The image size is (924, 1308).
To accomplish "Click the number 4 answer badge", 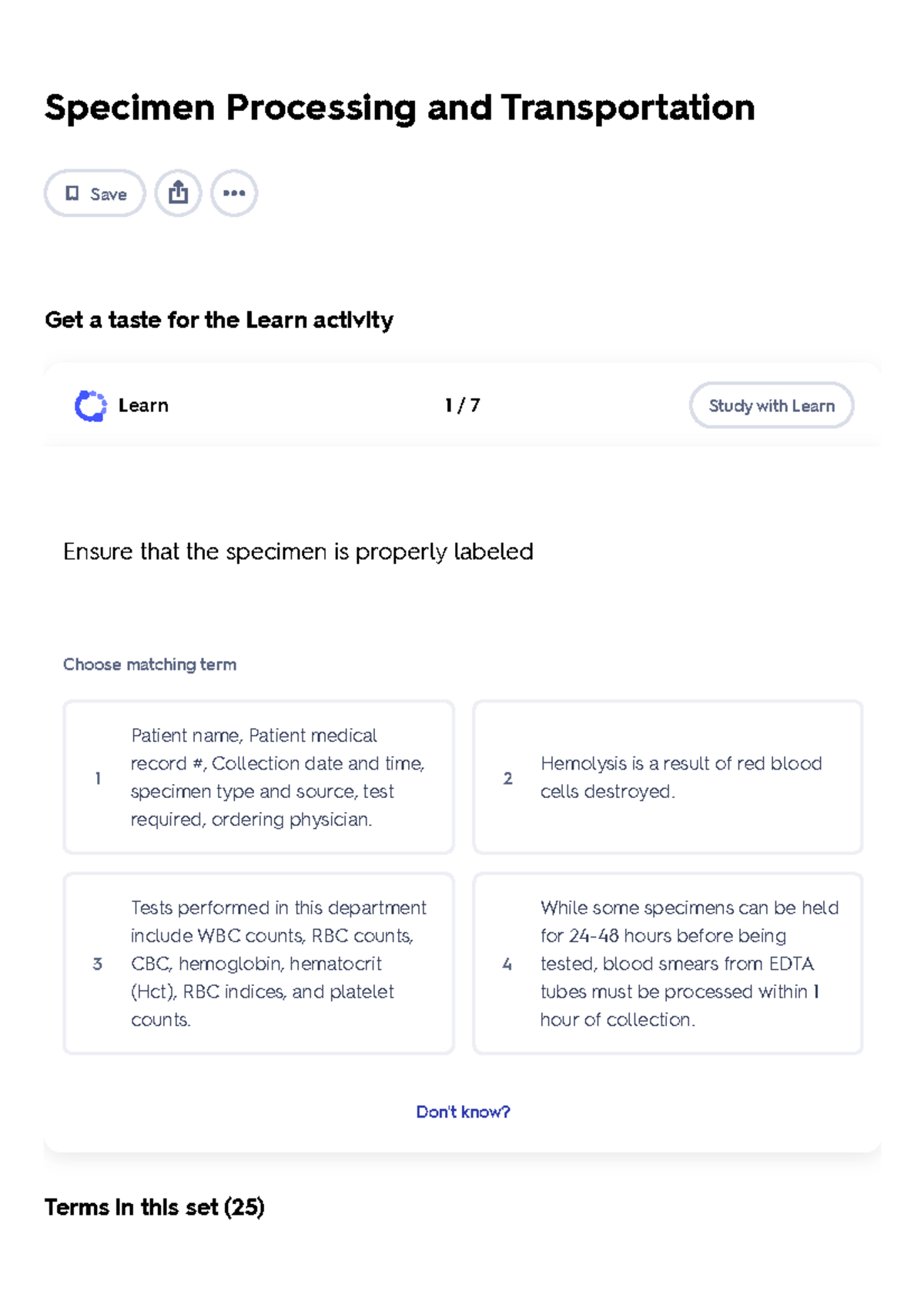I will tap(507, 964).
